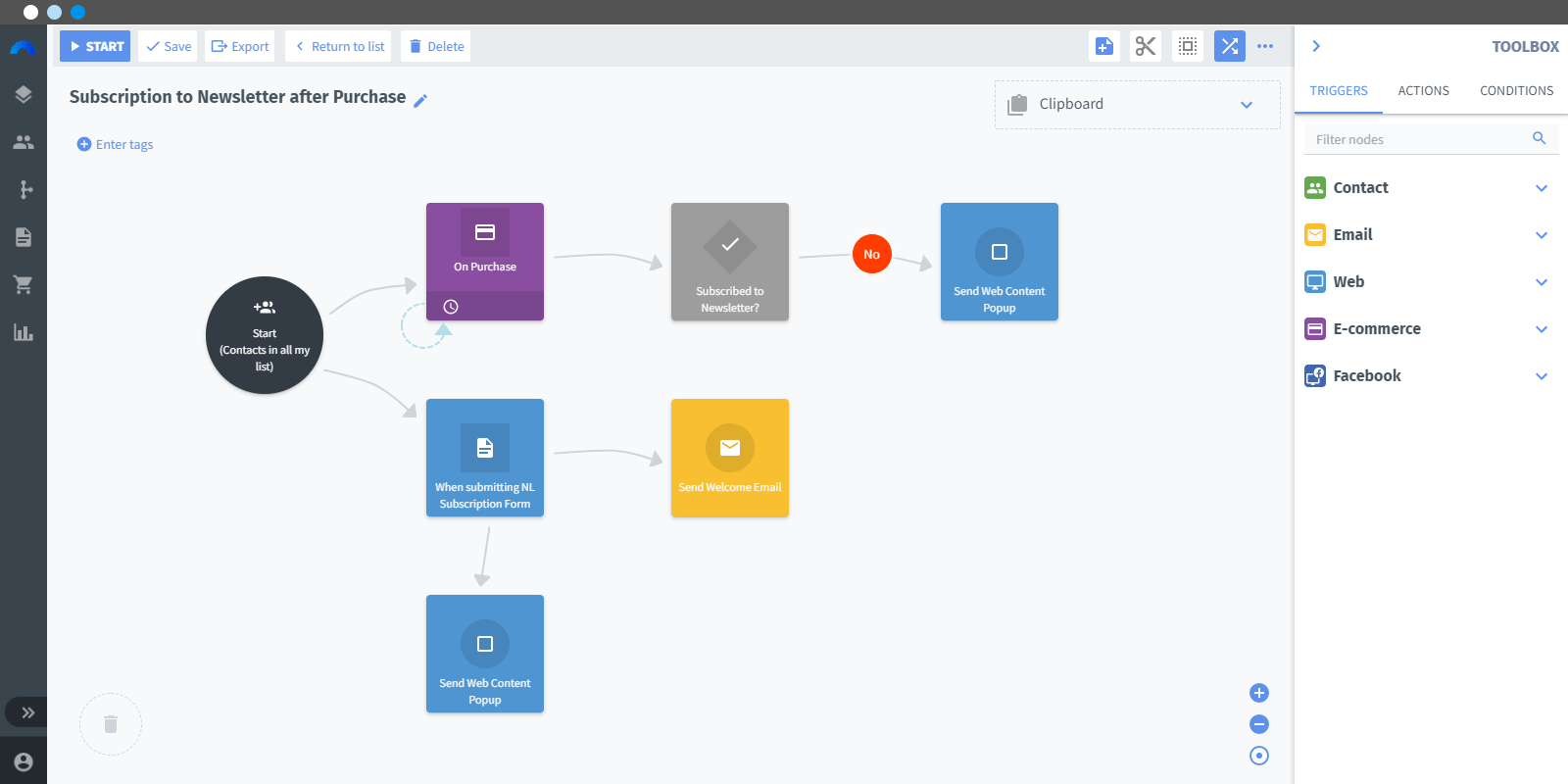Image resolution: width=1568 pixels, height=784 pixels.
Task: Switch to the Conditions tab
Action: tap(1516, 90)
